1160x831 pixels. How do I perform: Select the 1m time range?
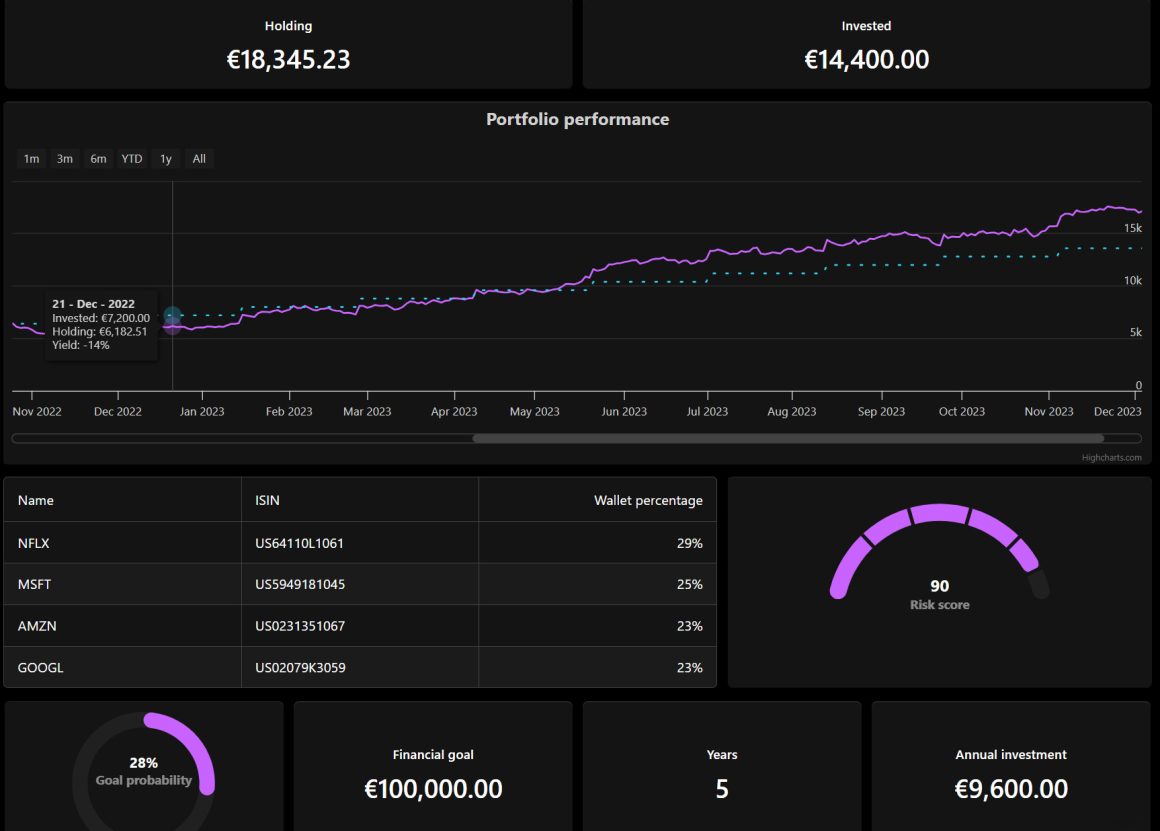(x=31, y=158)
